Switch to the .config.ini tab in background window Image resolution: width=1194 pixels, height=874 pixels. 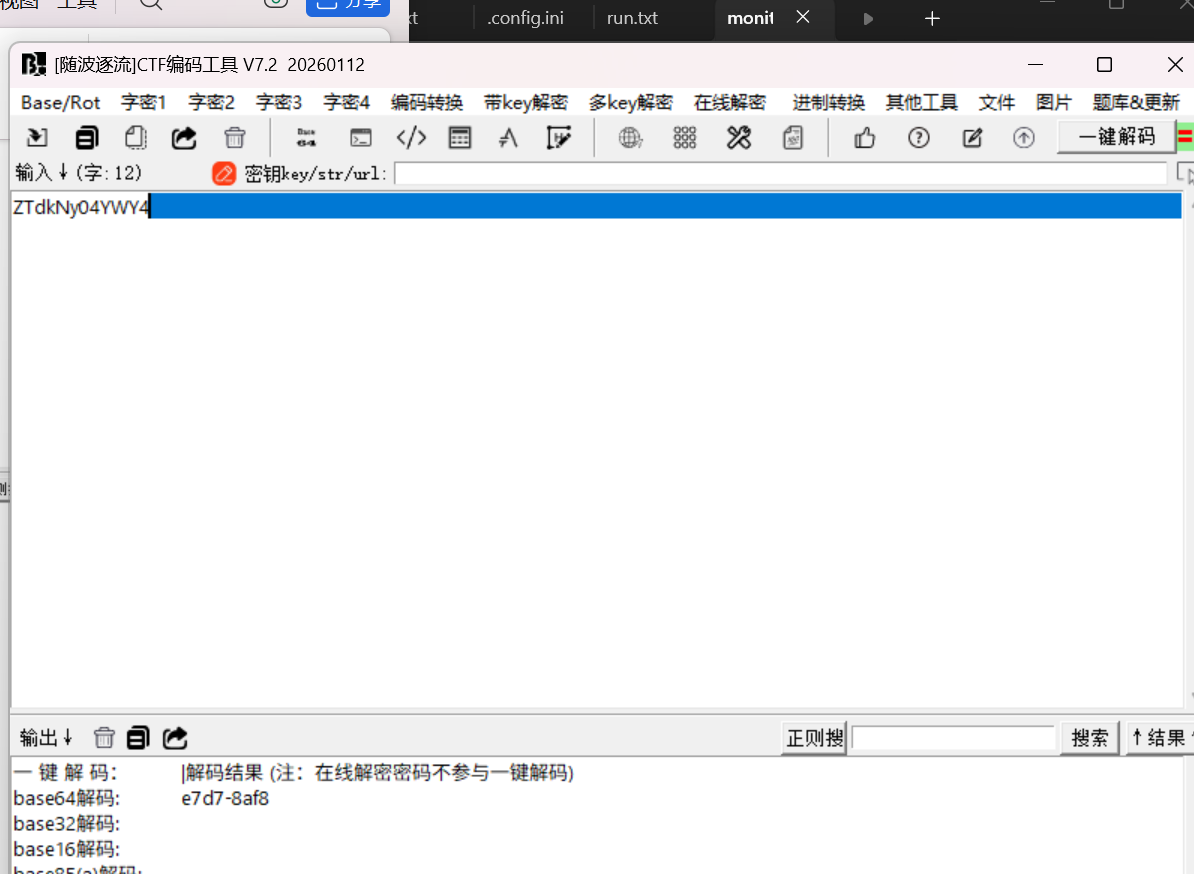(525, 18)
